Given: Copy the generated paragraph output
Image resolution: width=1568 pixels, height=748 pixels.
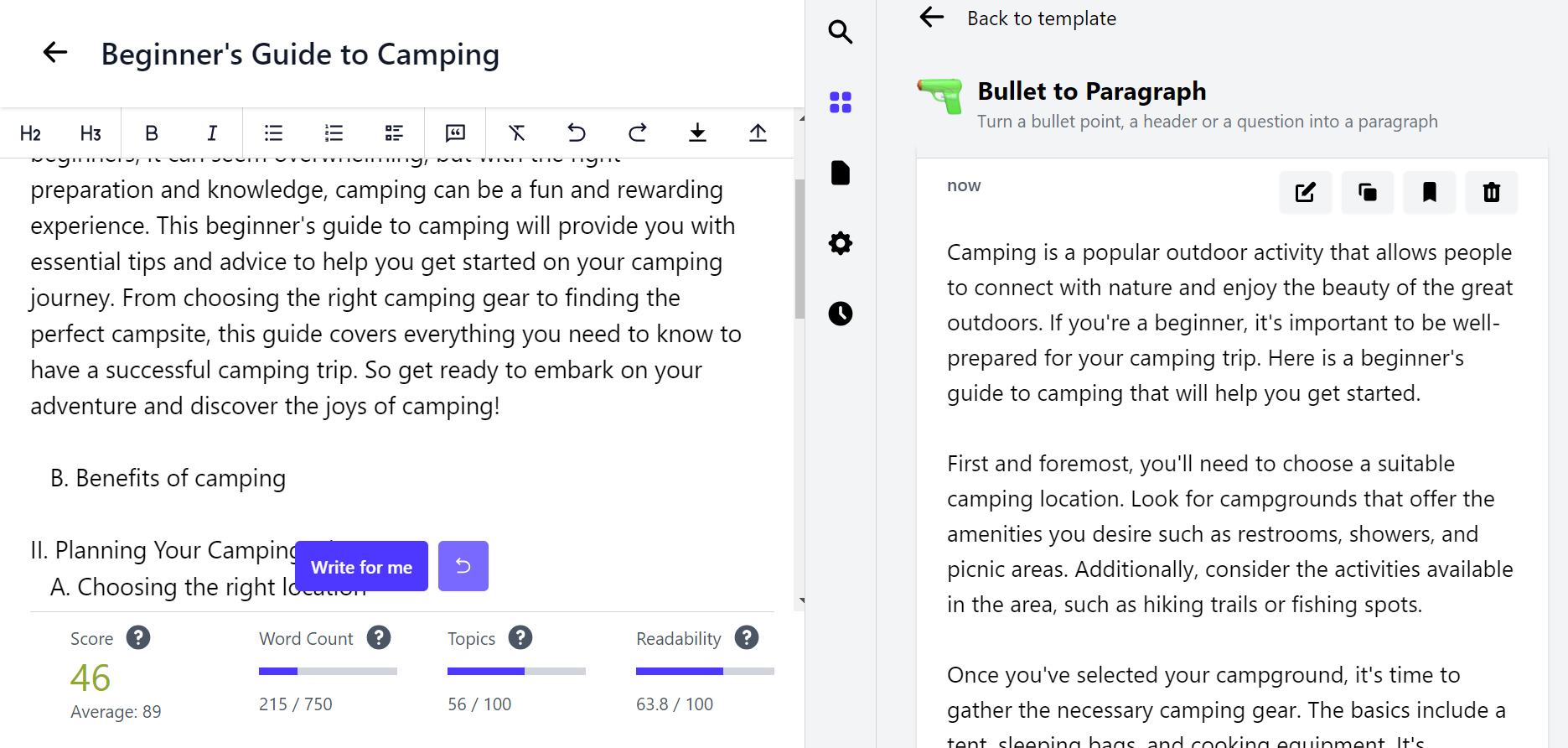Looking at the screenshot, I should pyautogui.click(x=1368, y=193).
